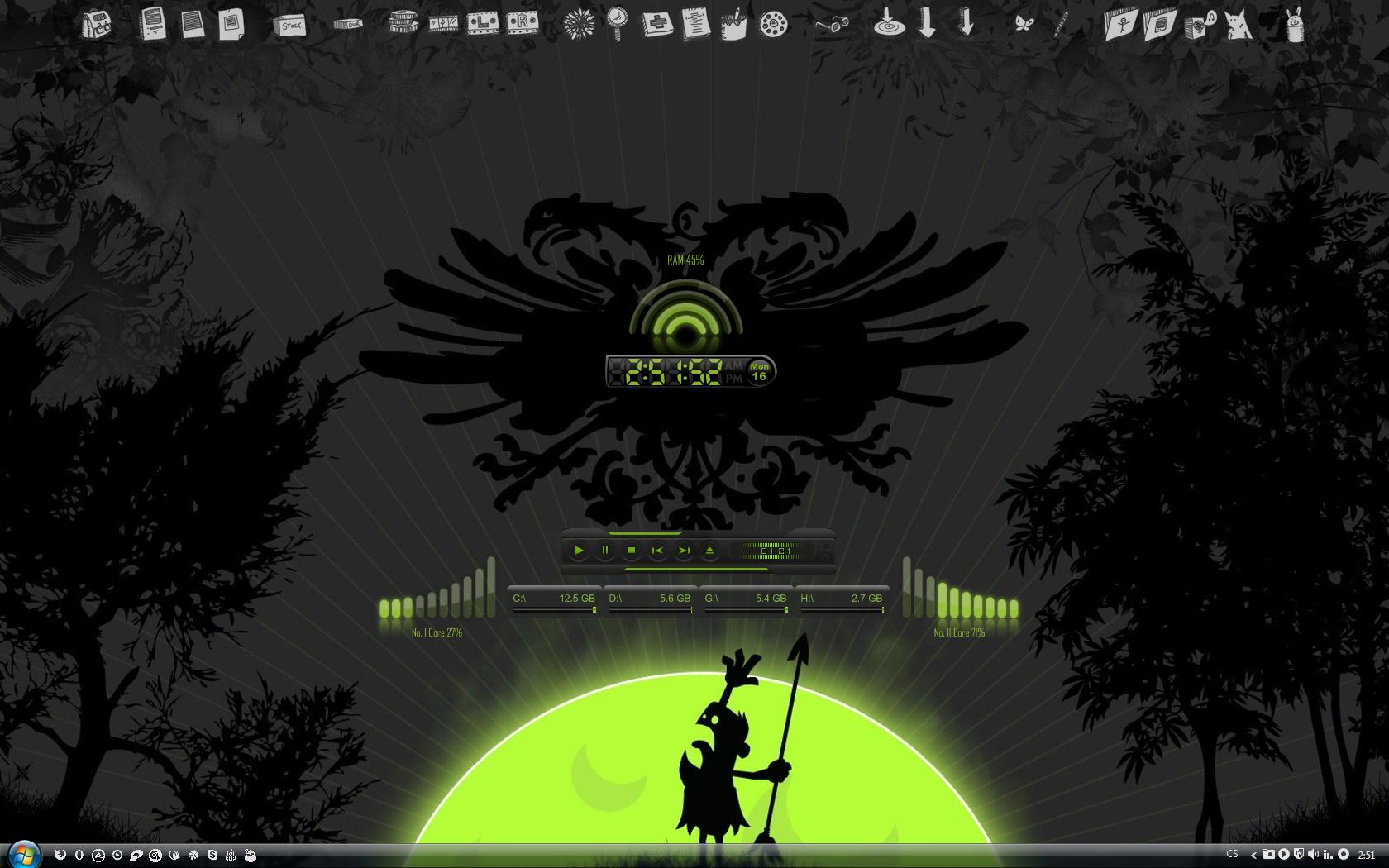Open the backpack icon in the top dock
1389x868 pixels.
(x=97, y=25)
